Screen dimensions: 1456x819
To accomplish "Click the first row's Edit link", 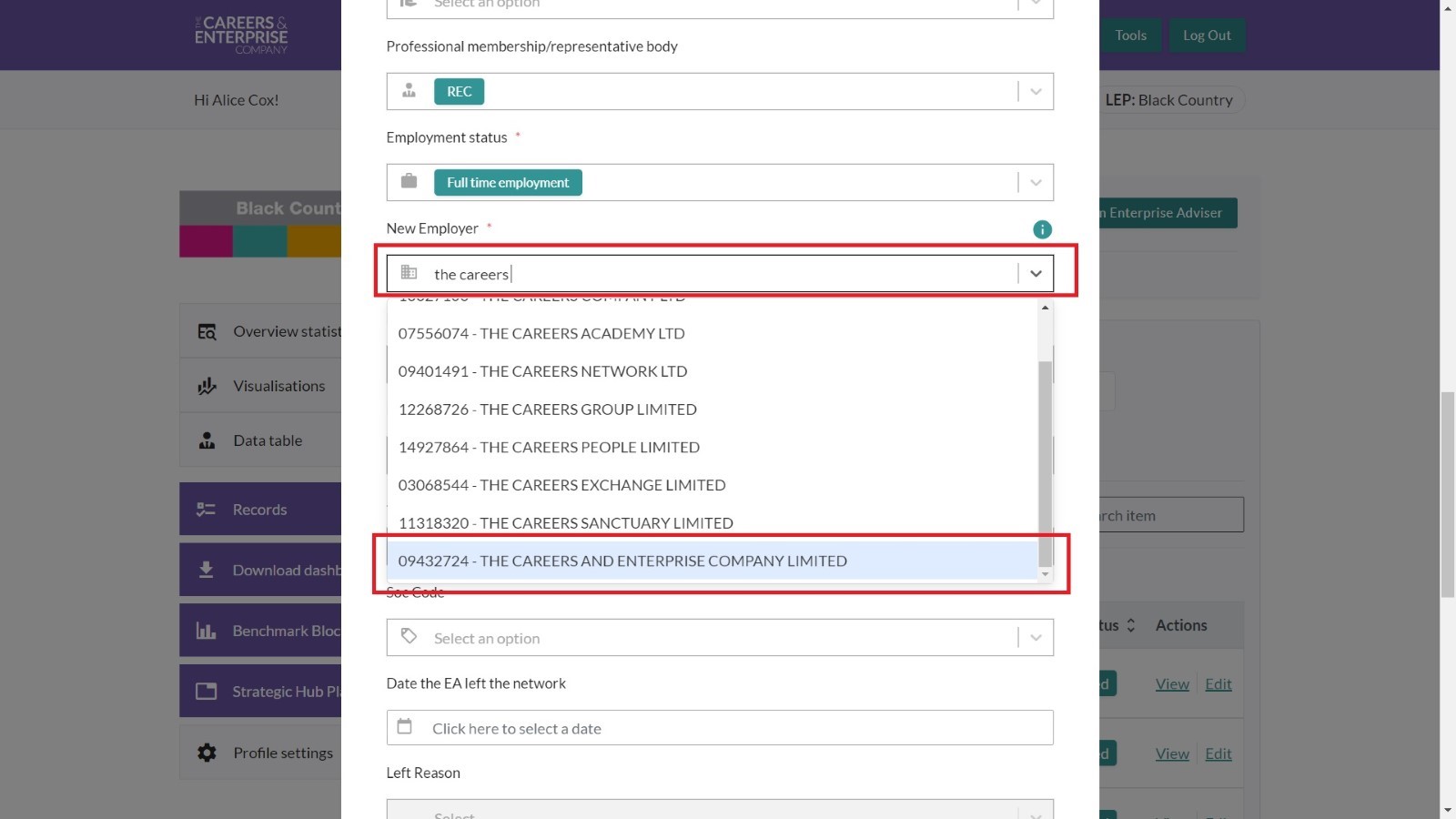I will (x=1218, y=684).
